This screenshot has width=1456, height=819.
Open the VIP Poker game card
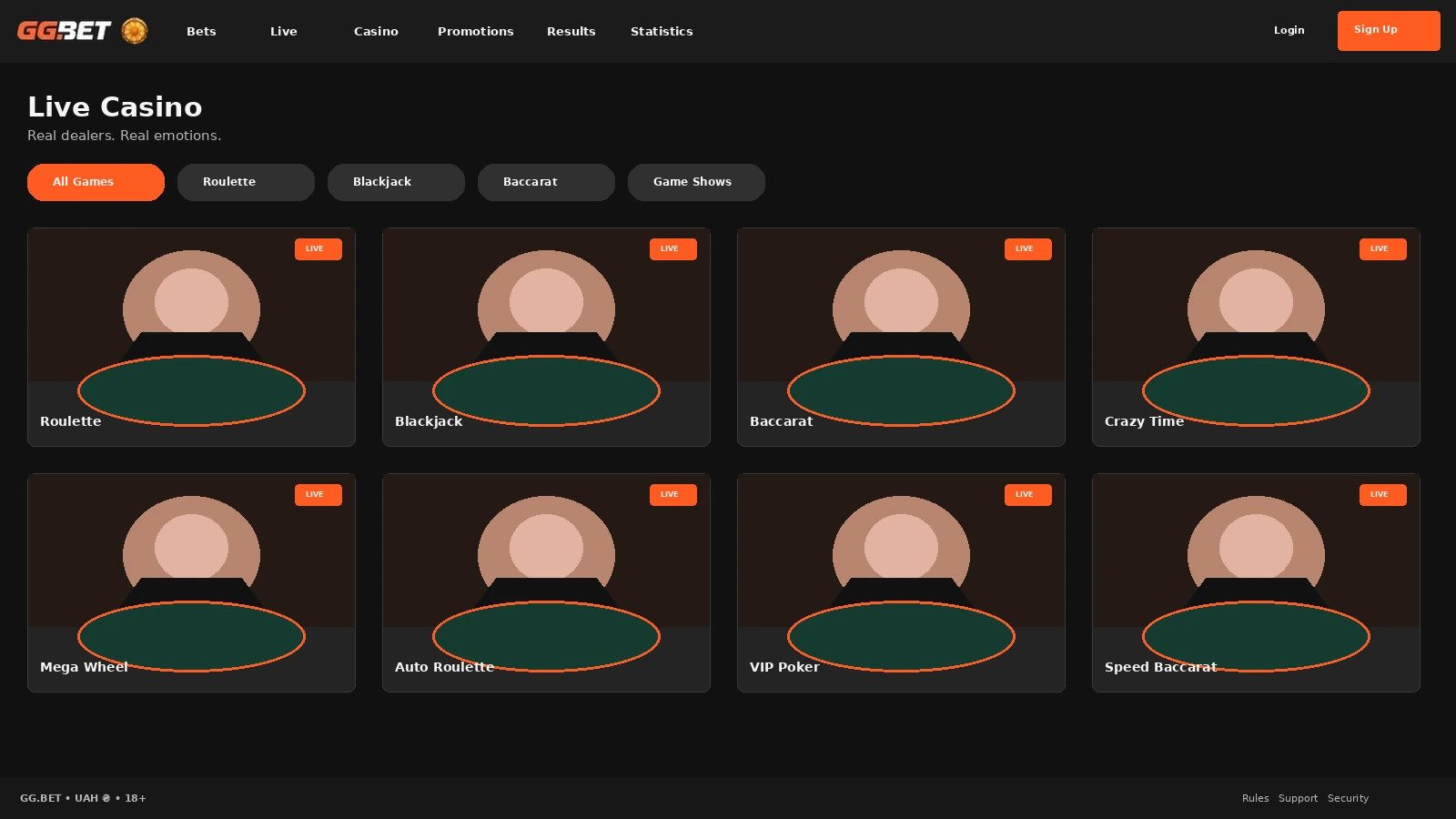tap(901, 582)
